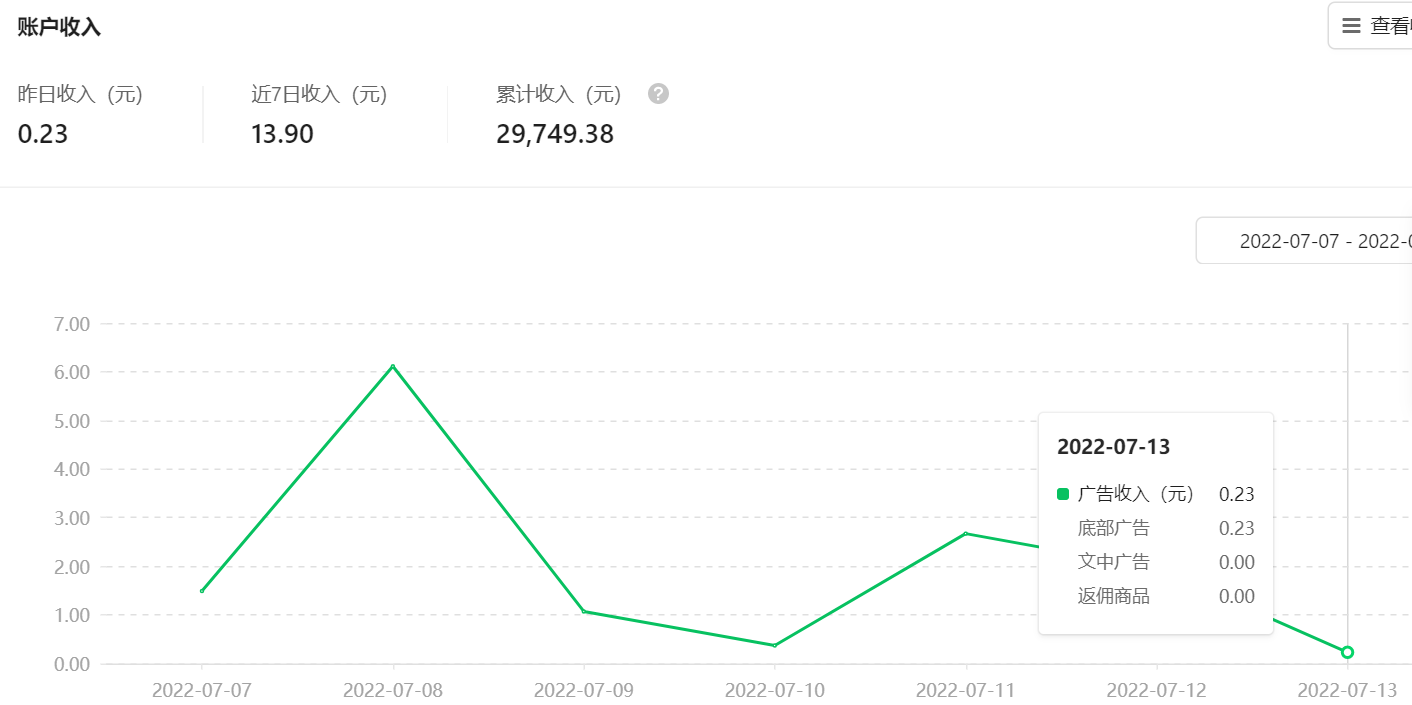Click the 近7日收入 value 13.90
Image resolution: width=1412 pixels, height=705 pixels.
[x=282, y=134]
